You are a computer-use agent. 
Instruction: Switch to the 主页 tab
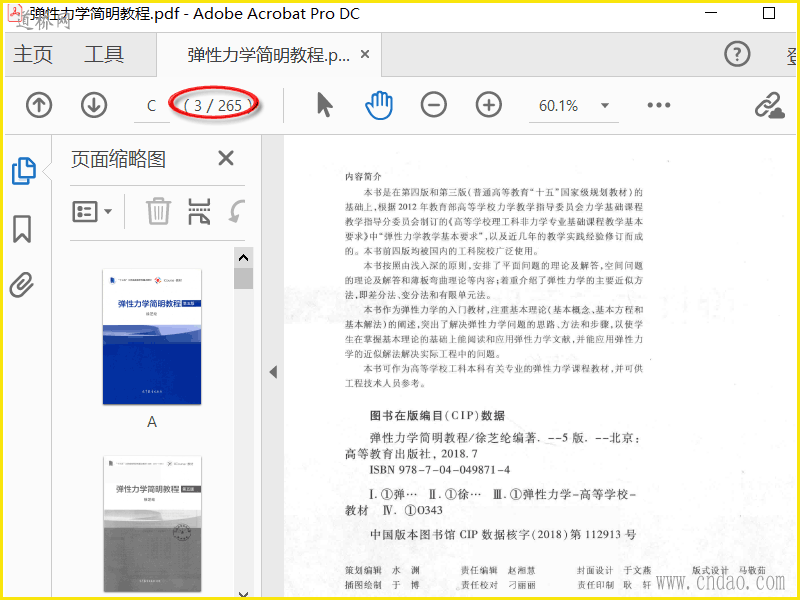(x=33, y=54)
